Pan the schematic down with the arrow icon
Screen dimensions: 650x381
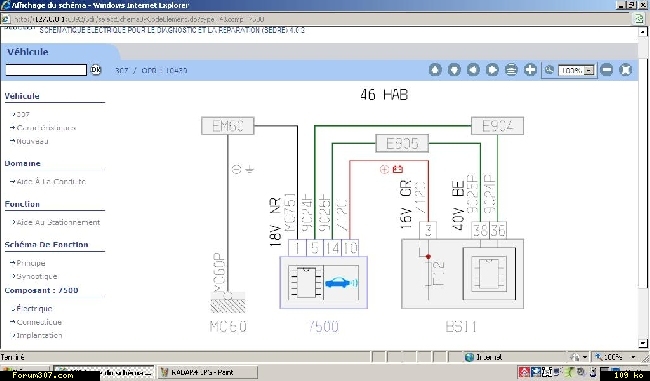pyautogui.click(x=454, y=70)
